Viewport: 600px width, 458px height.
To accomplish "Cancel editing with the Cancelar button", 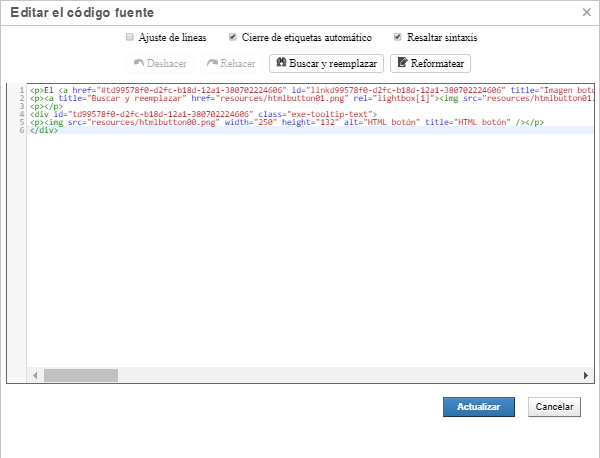I will coord(555,407).
